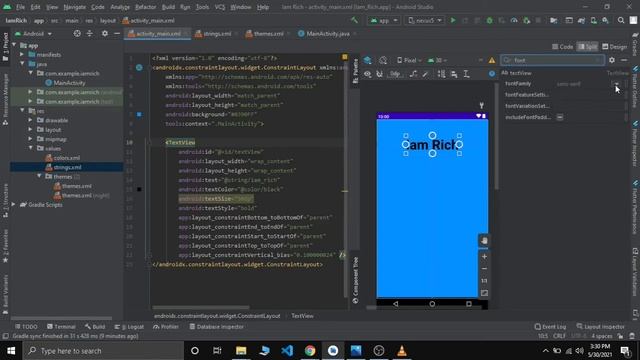This screenshot has width=640, height=360.
Task: Click the Align icon in design toolbar
Action: point(454,74)
